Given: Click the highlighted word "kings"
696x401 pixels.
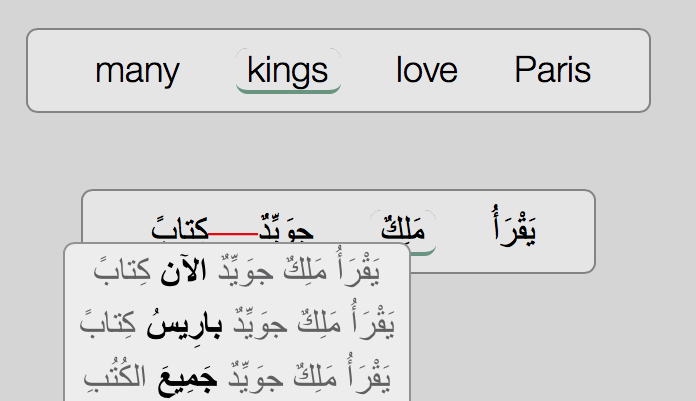Looking at the screenshot, I should (288, 71).
